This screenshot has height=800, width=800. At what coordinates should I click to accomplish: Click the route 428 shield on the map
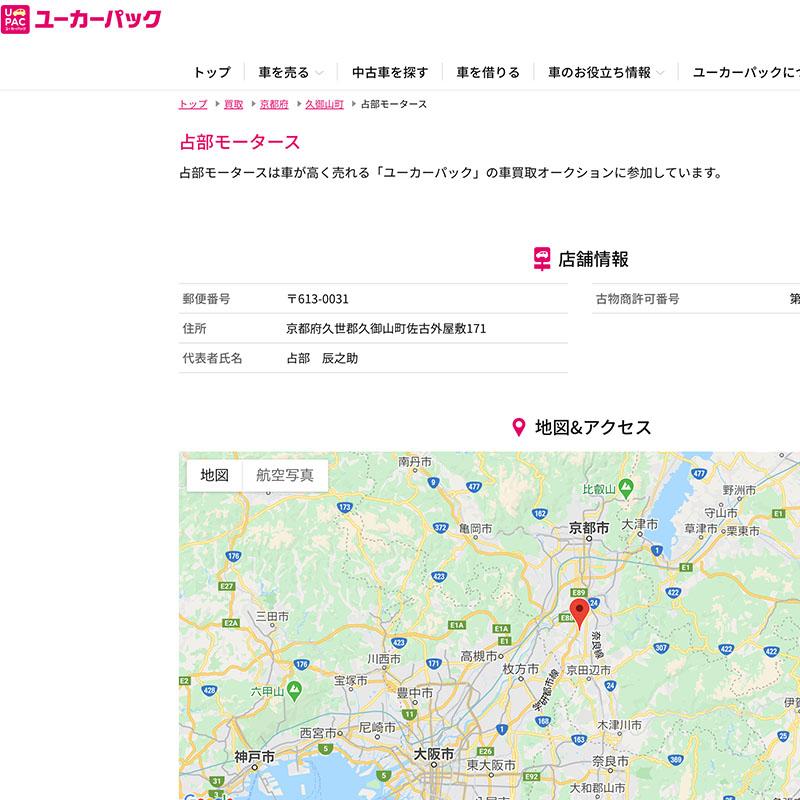pyautogui.click(x=209, y=691)
